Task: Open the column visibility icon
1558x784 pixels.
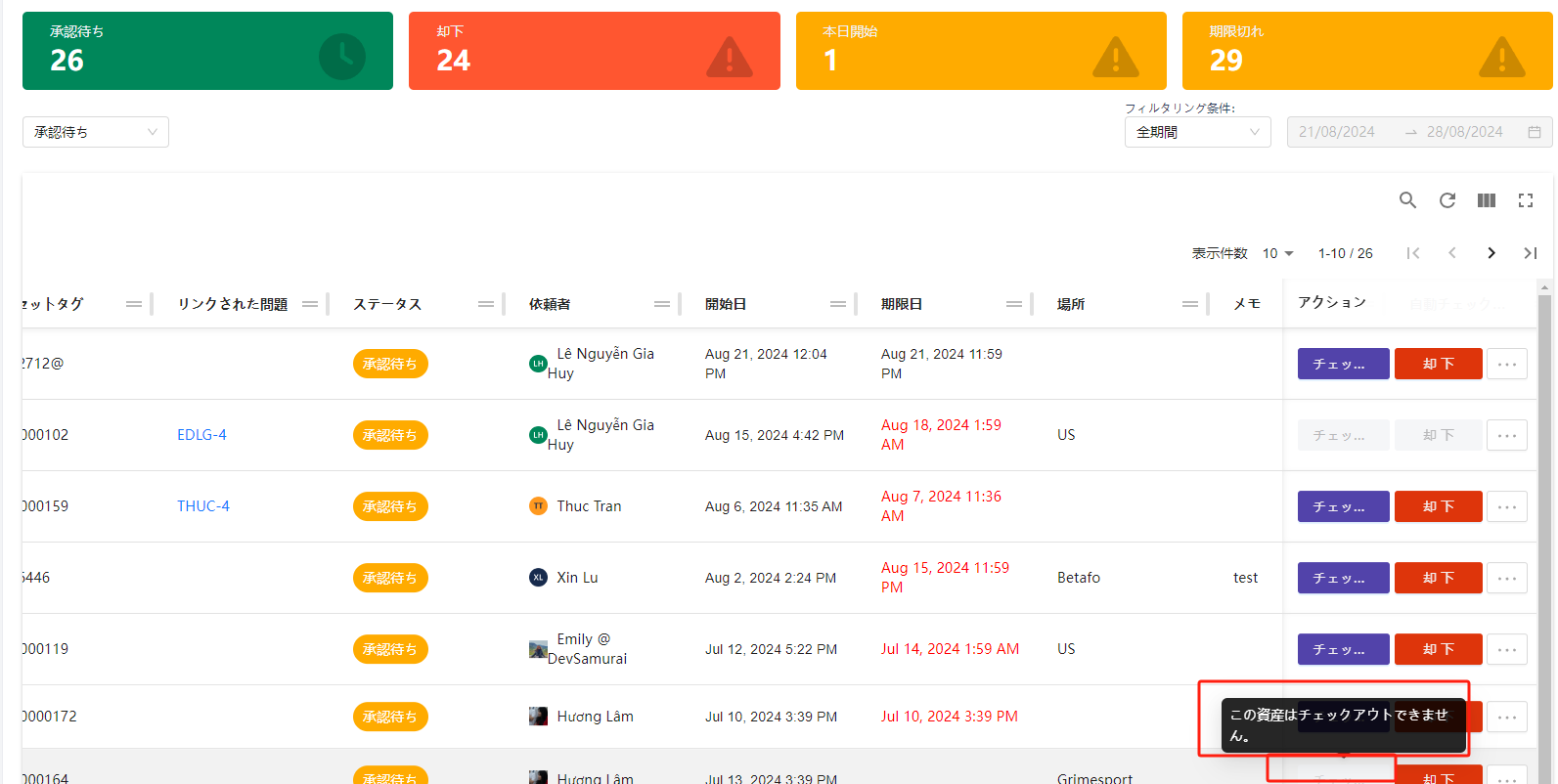Action: (x=1487, y=200)
